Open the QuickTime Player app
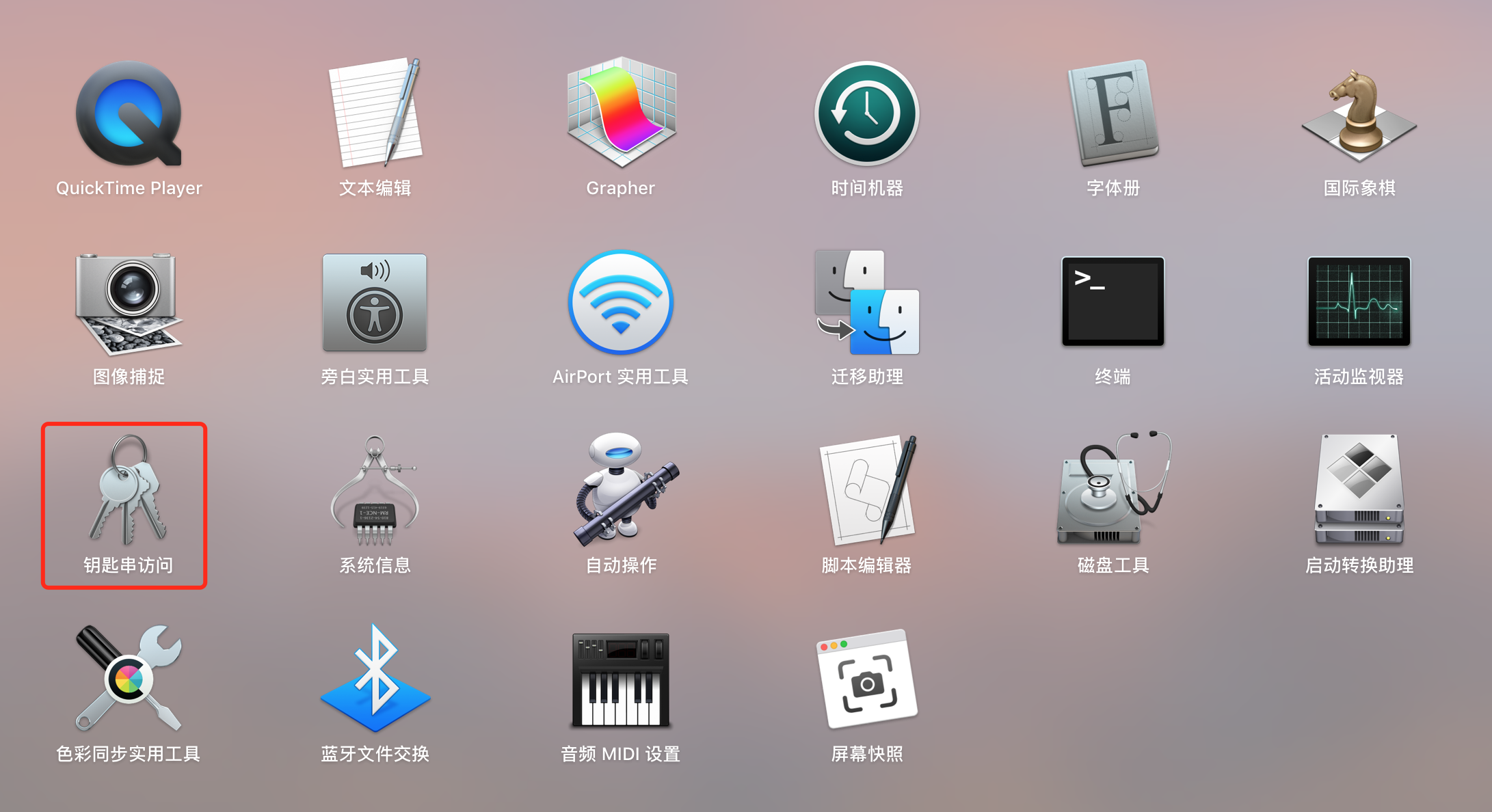The image size is (1492, 812). (x=129, y=114)
